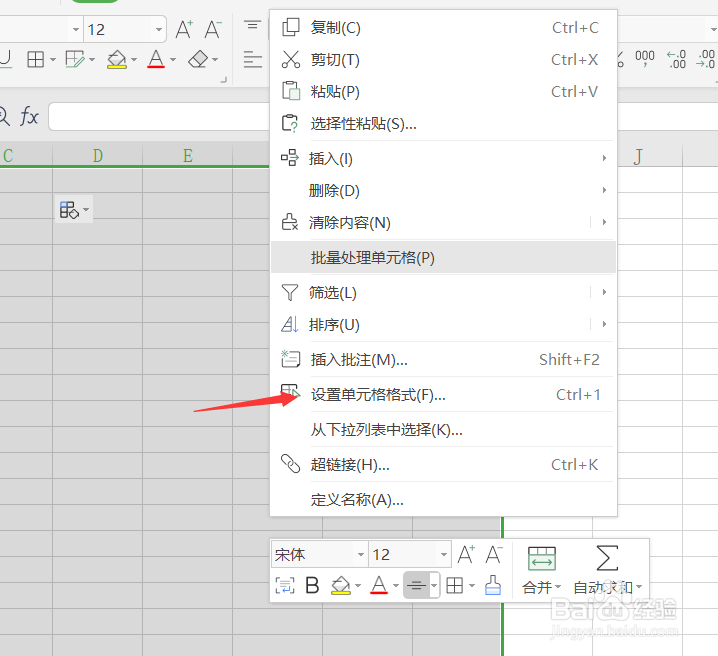
Task: Open the ribbon borders dropdown arrow
Action: point(53,60)
